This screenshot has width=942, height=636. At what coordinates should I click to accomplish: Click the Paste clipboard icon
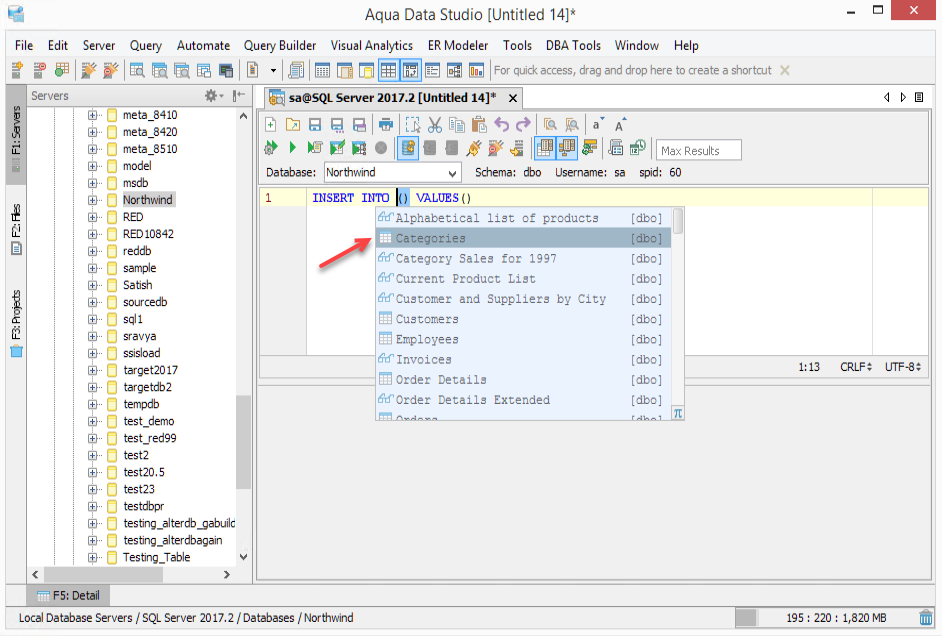479,124
